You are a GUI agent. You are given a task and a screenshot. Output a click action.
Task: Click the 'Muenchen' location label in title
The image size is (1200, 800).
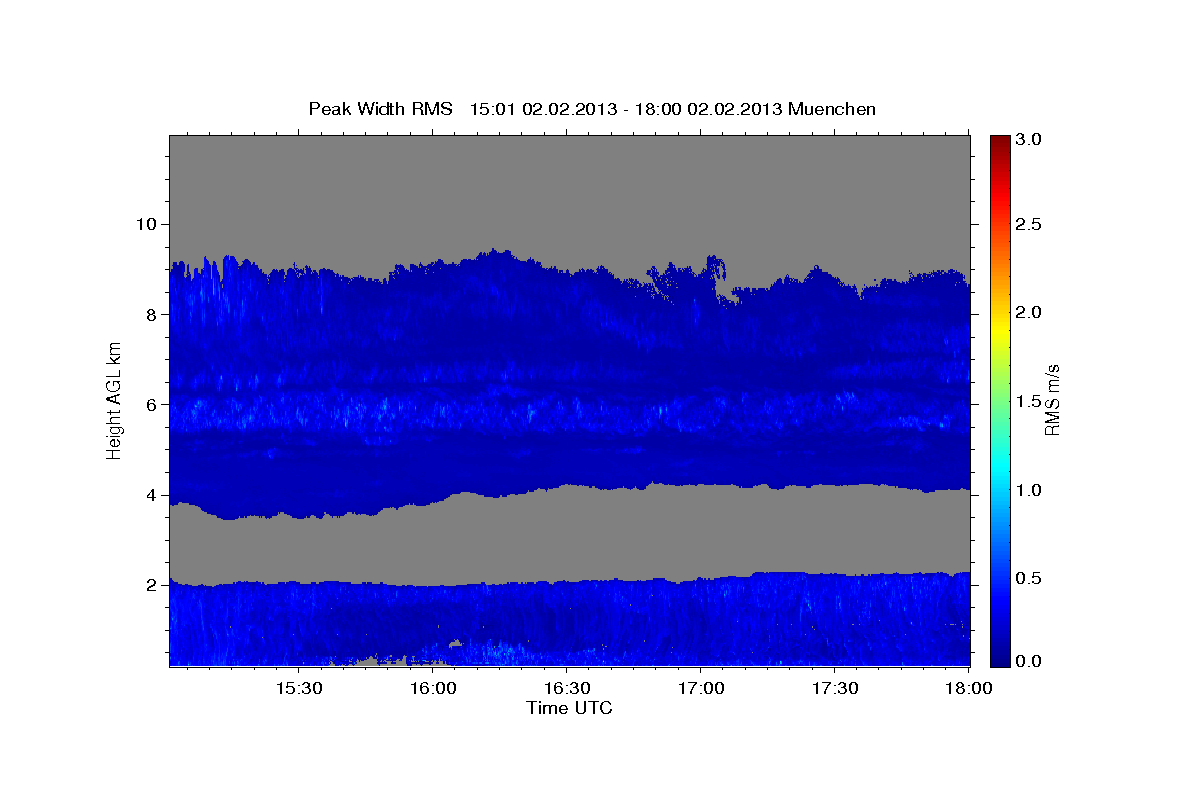tap(832, 108)
